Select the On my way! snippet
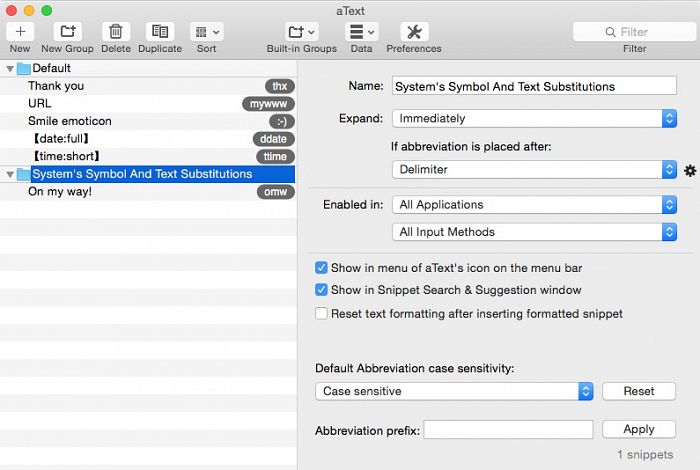The height and width of the screenshot is (470, 700). tap(60, 192)
